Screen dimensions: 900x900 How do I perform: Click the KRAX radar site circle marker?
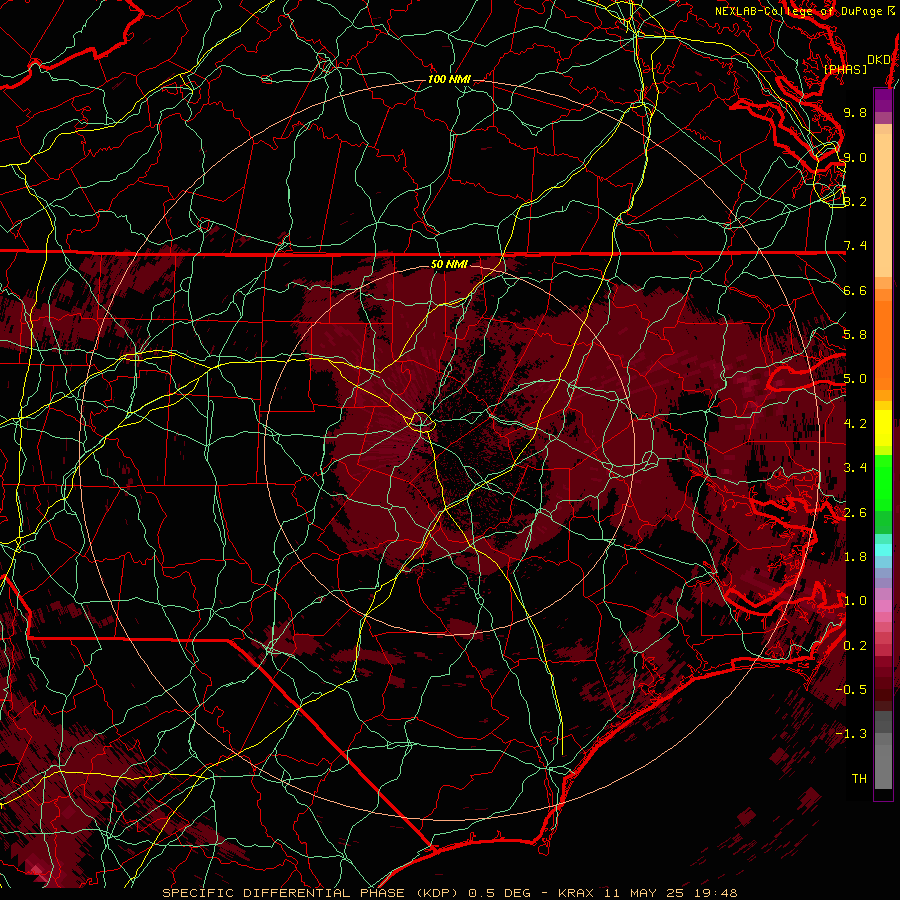pyautogui.click(x=421, y=422)
